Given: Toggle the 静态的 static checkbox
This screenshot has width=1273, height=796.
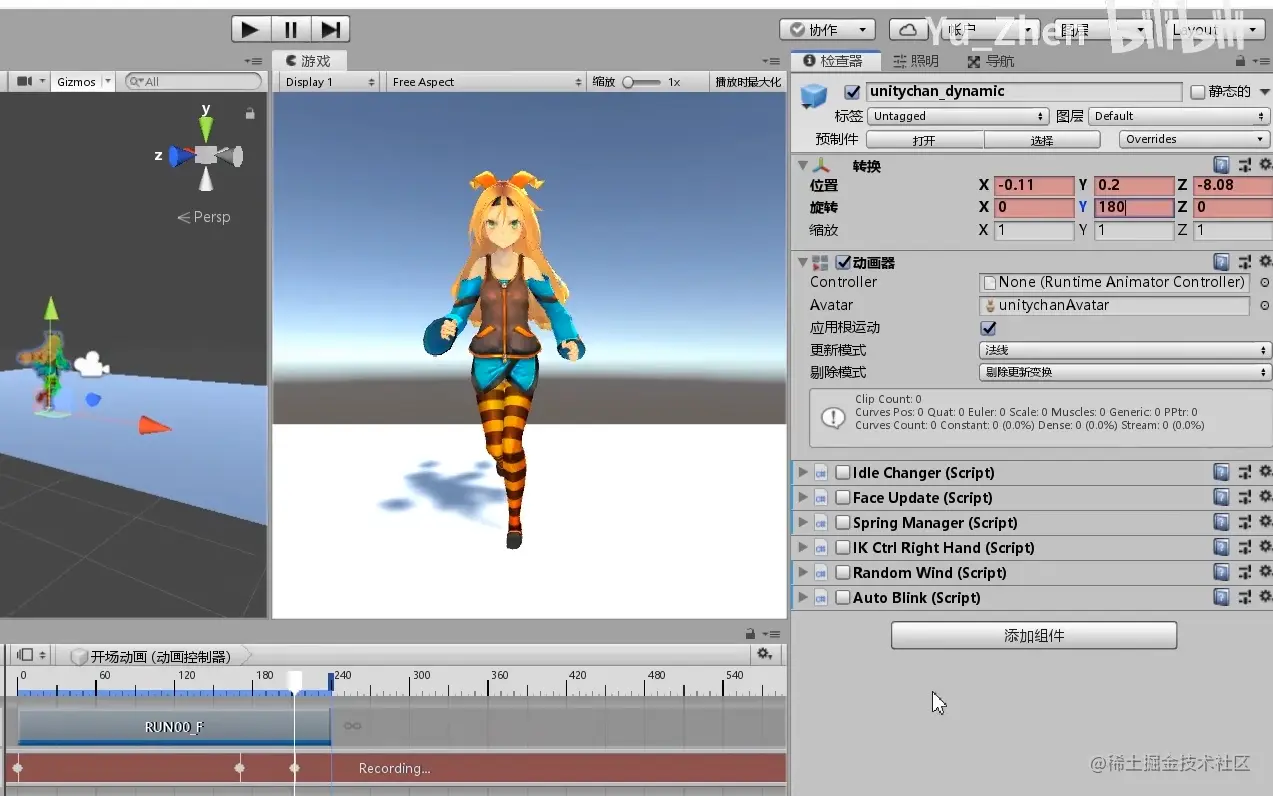Looking at the screenshot, I should coord(1198,92).
